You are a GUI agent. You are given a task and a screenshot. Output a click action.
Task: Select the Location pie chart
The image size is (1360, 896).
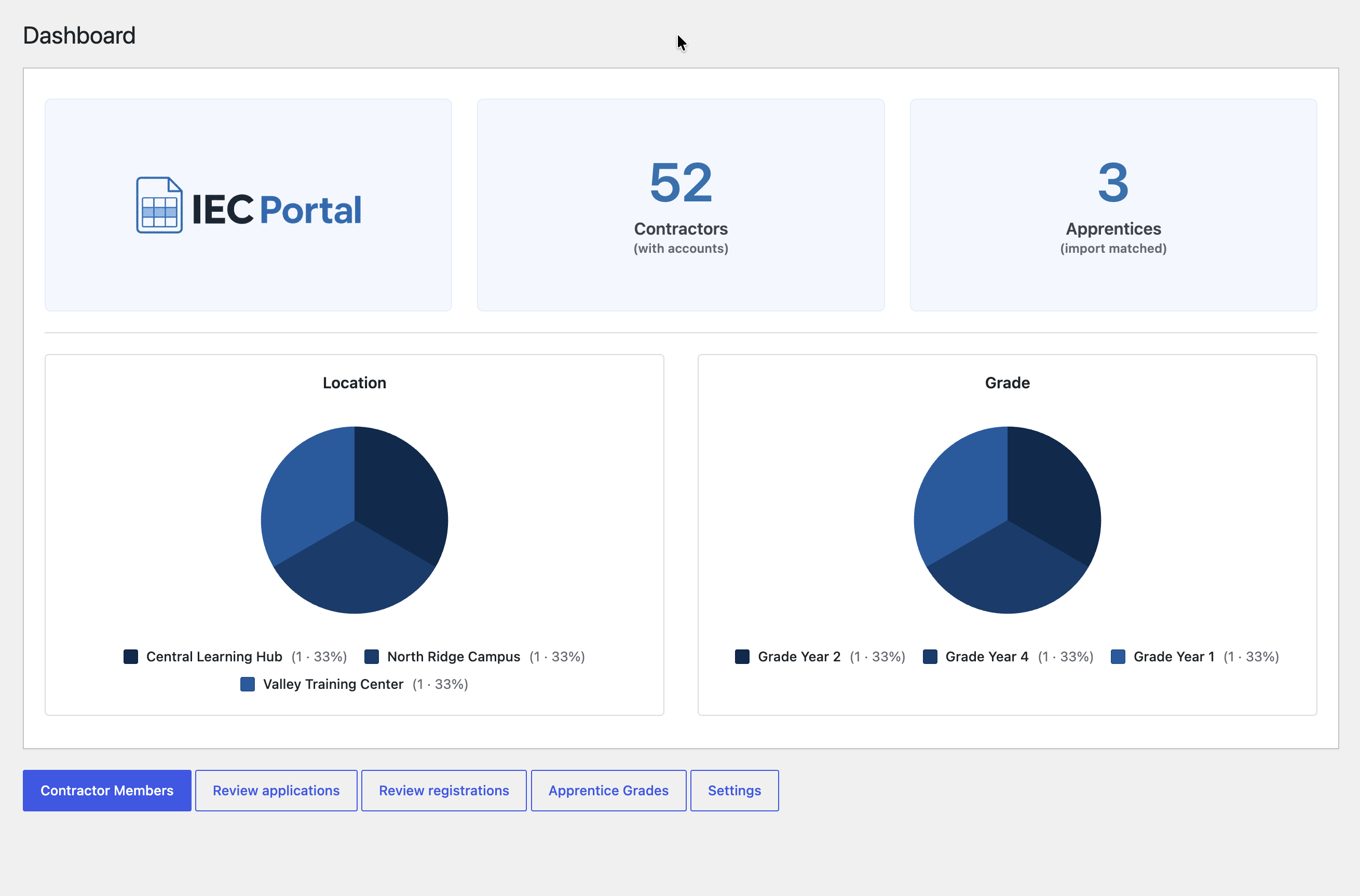click(355, 520)
